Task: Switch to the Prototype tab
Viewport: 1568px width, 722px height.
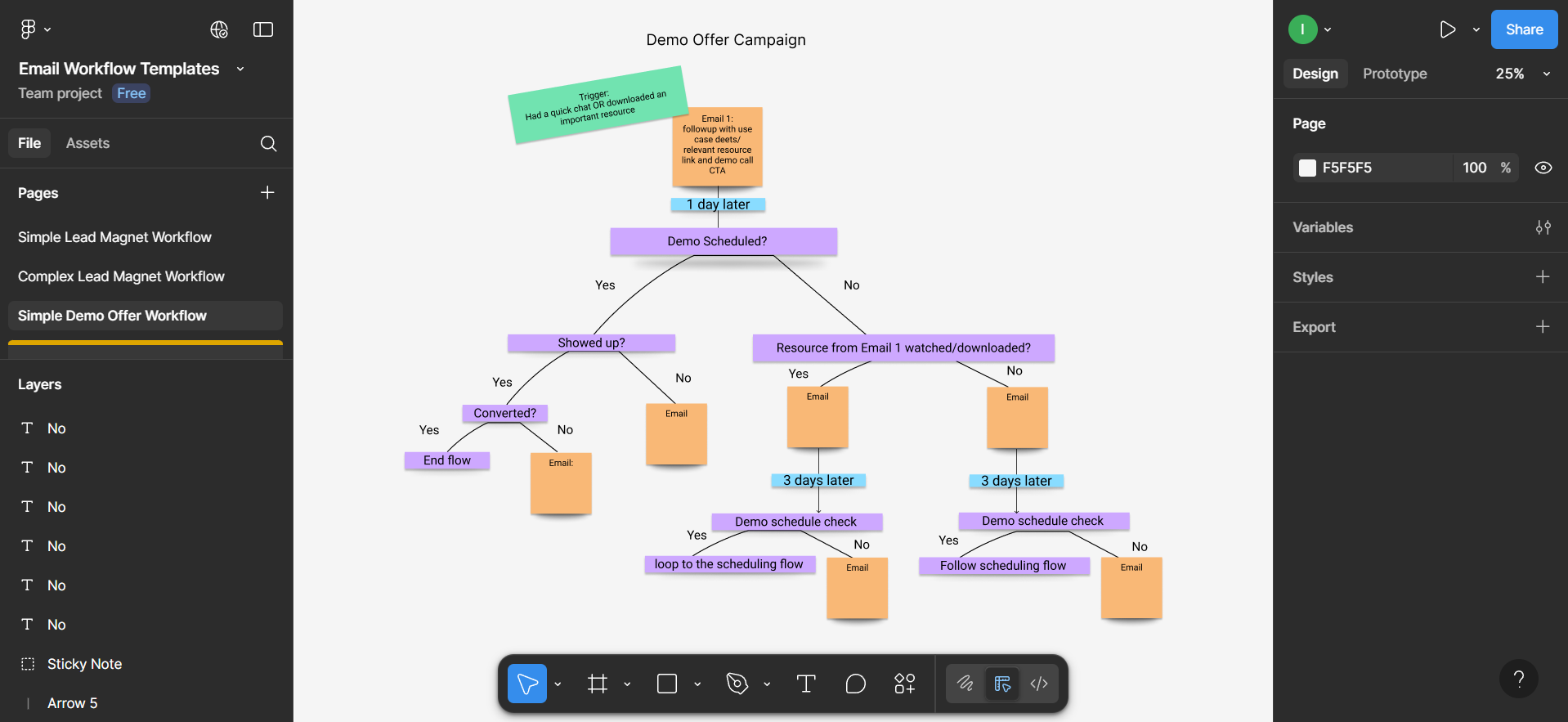Action: pos(1395,74)
